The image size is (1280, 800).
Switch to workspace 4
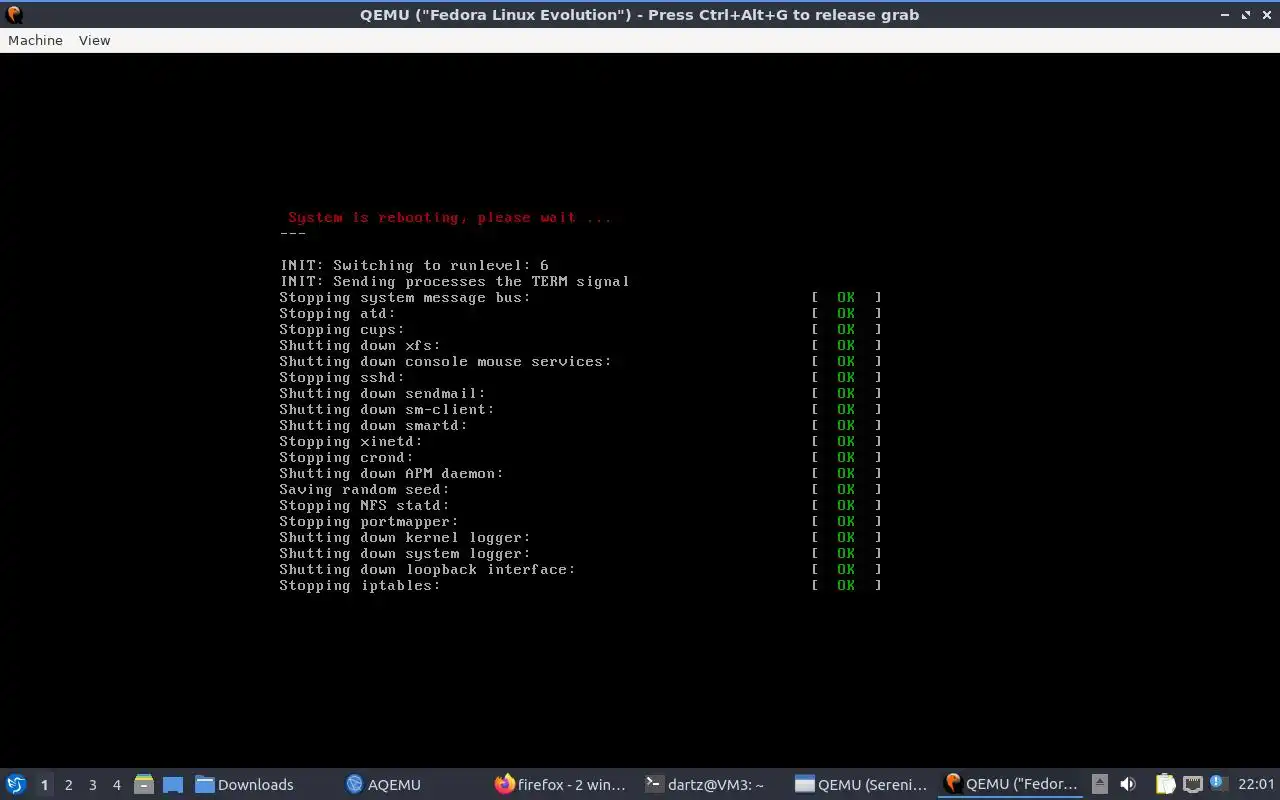(116, 785)
